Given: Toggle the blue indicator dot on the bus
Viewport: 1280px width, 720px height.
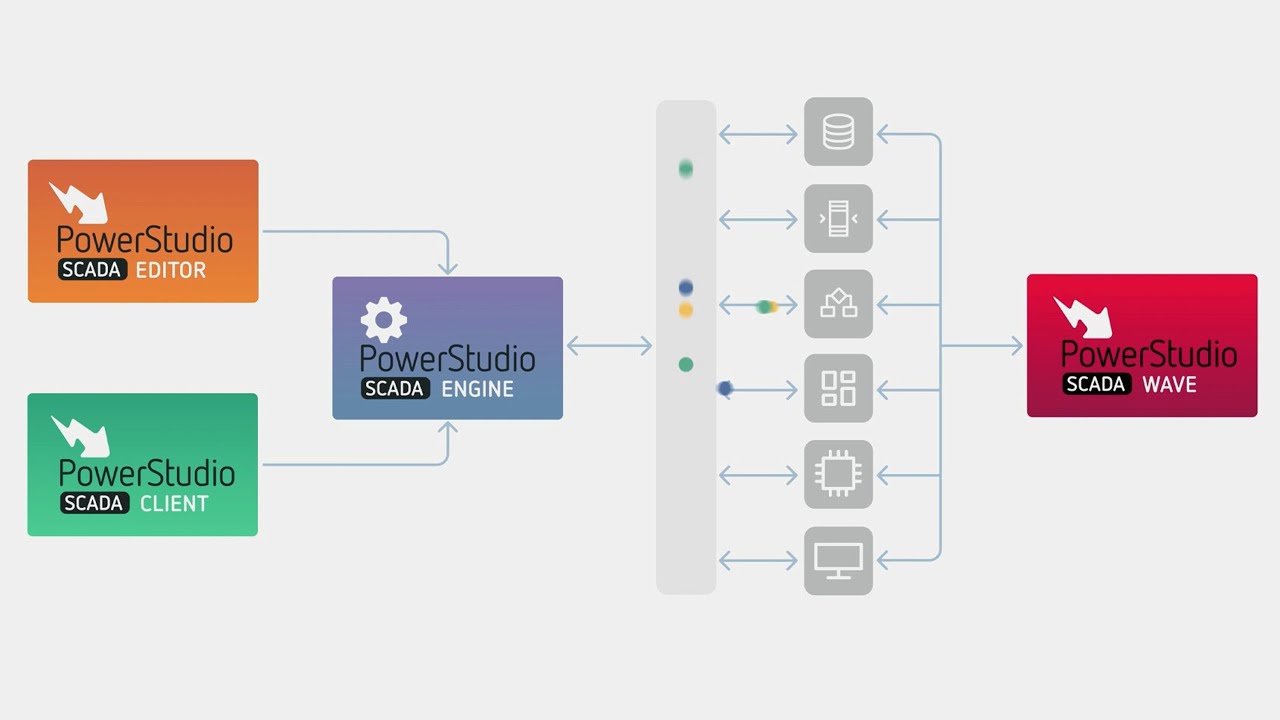Looking at the screenshot, I should (x=685, y=286).
